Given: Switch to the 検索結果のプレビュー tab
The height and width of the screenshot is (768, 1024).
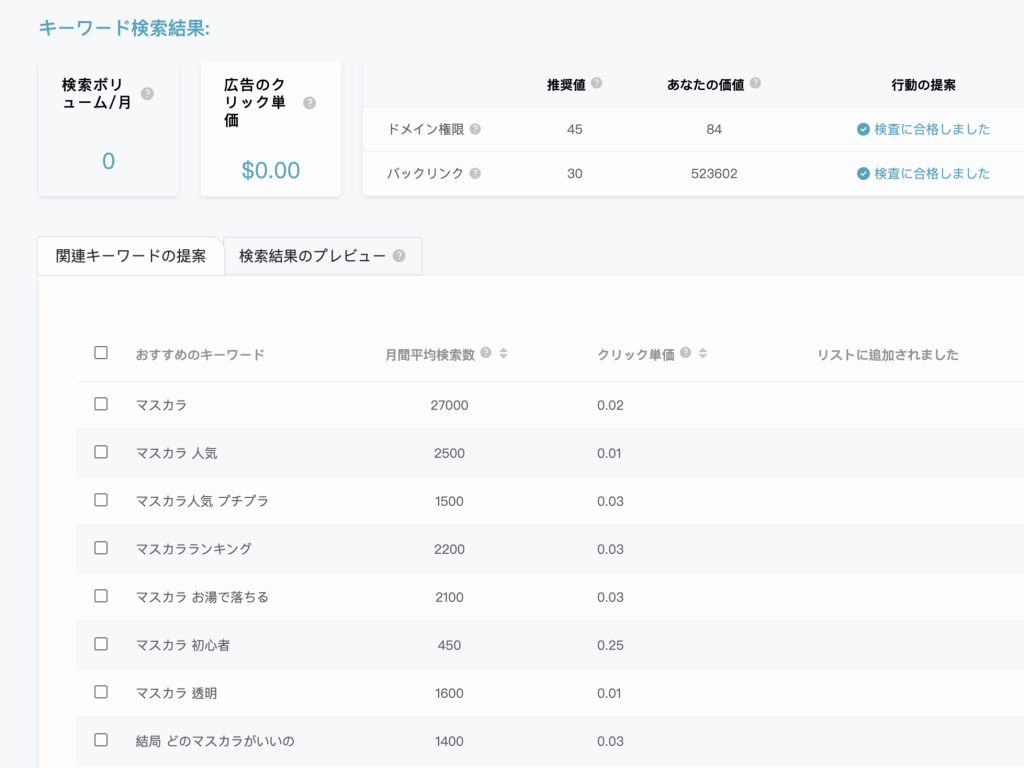Looking at the screenshot, I should (x=310, y=256).
